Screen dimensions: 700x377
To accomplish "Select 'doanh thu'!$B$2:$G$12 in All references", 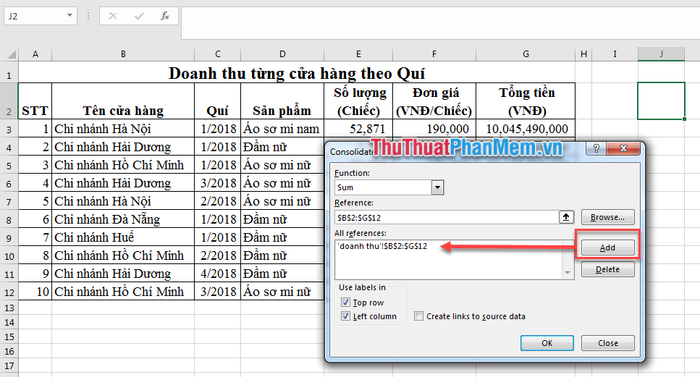I will 383,246.
